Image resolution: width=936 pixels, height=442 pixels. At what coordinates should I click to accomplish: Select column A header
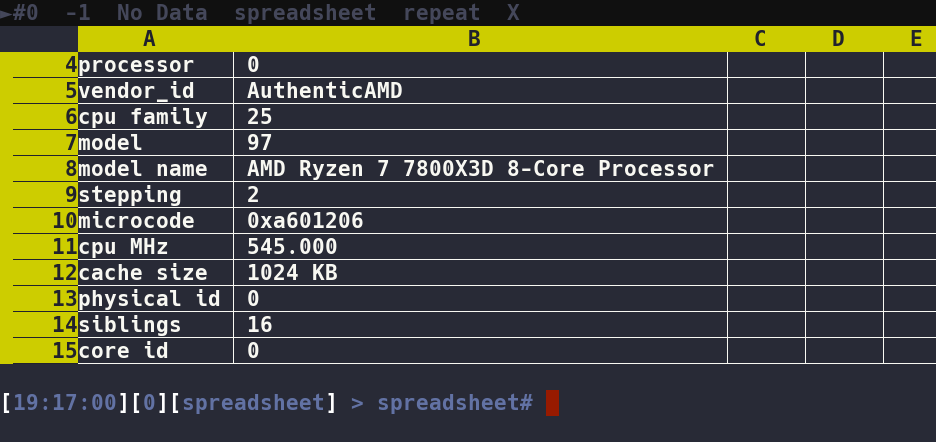point(150,39)
